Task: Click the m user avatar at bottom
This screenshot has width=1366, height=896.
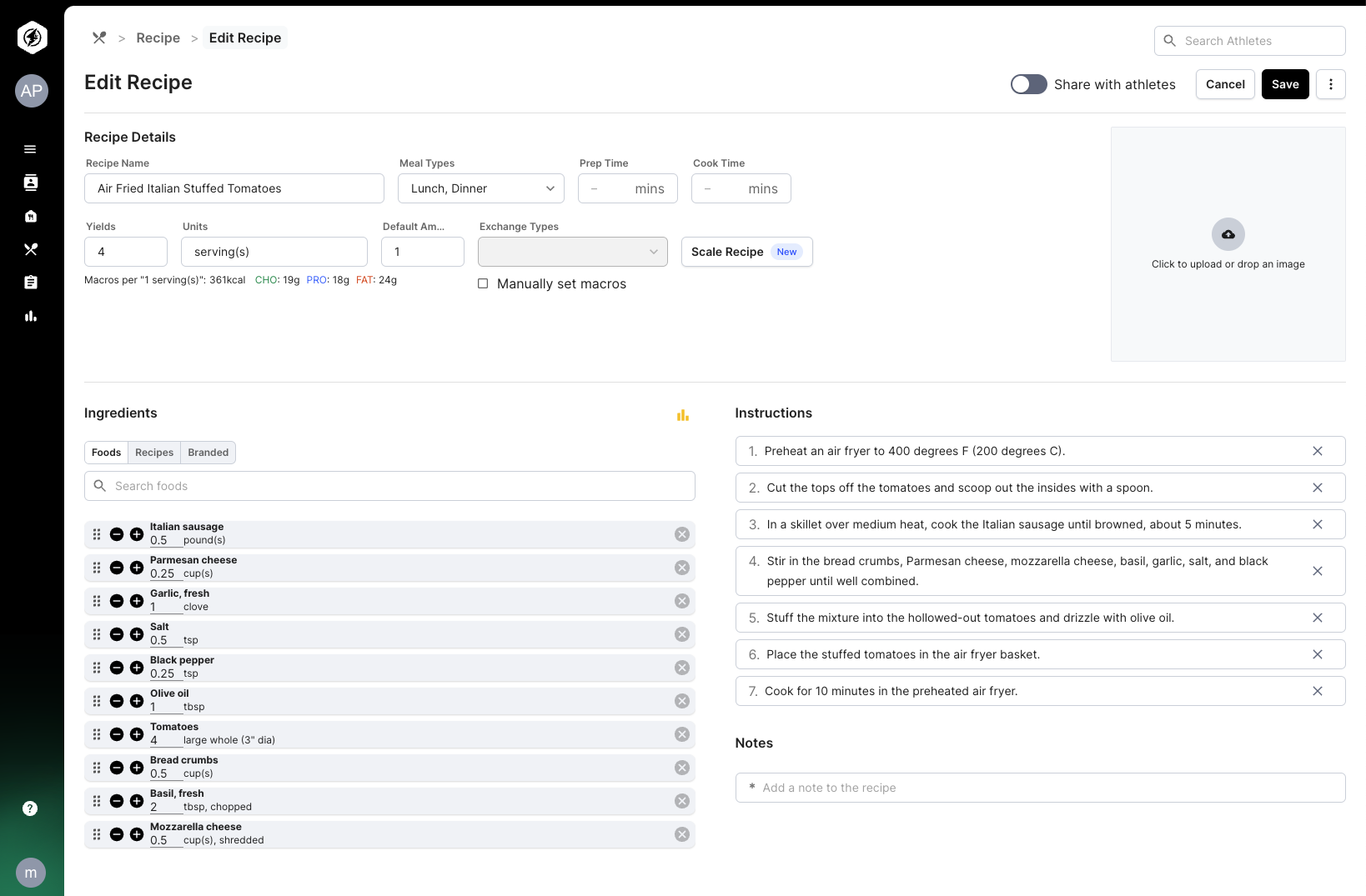Action: (31, 873)
